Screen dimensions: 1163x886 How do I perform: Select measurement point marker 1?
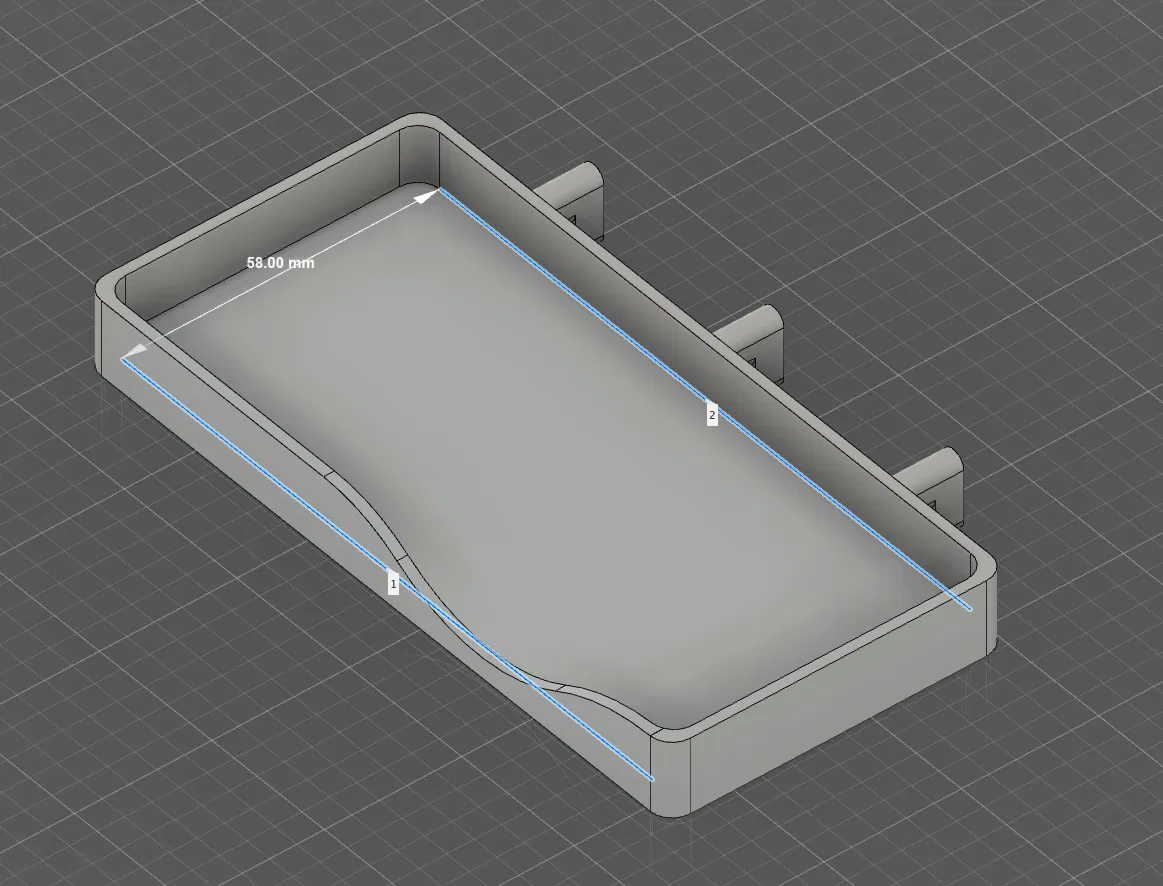tap(393, 583)
